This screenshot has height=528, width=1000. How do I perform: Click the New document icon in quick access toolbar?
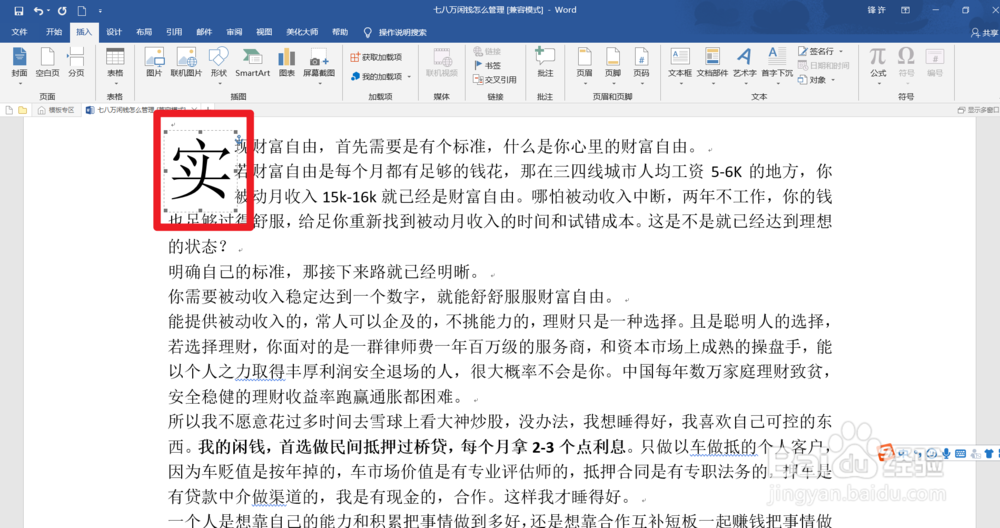point(82,11)
